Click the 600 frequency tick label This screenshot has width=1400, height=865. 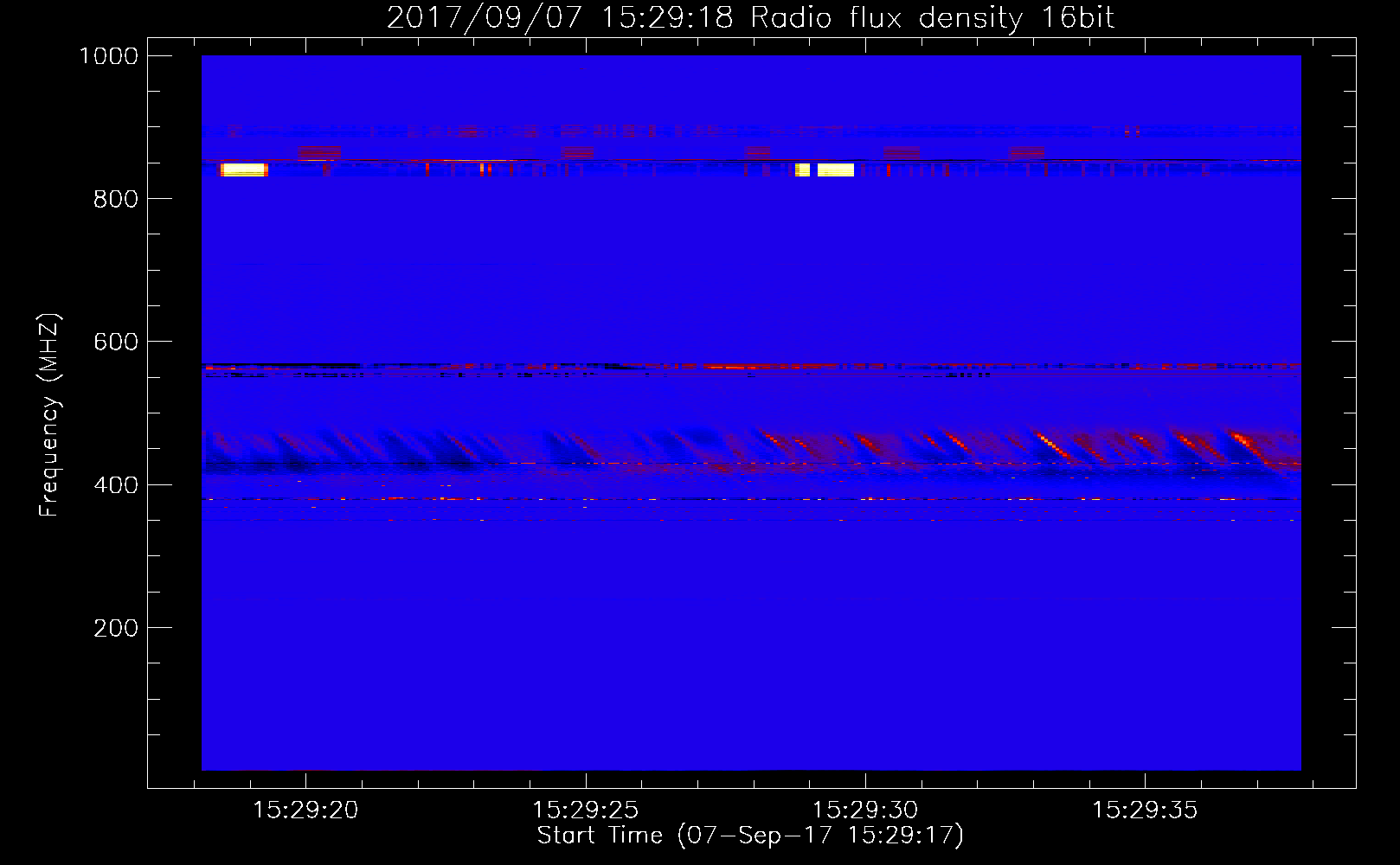click(x=116, y=342)
